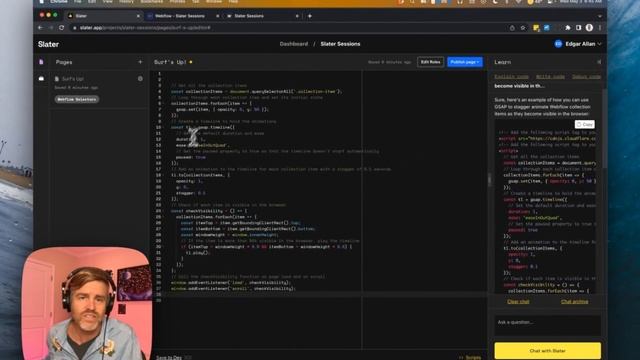Click the Edit Roles button

[x=431, y=62]
